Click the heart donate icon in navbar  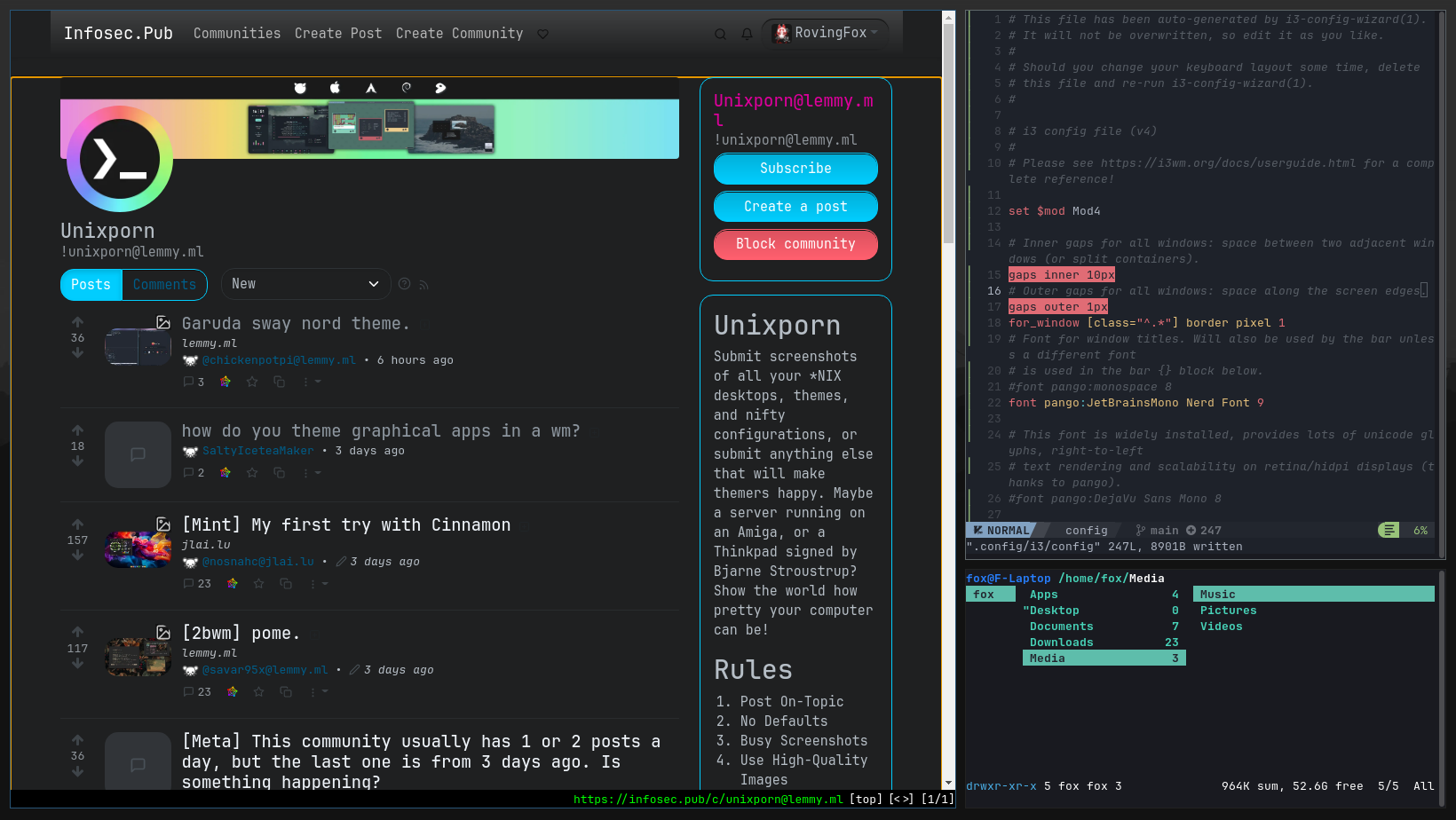[542, 34]
